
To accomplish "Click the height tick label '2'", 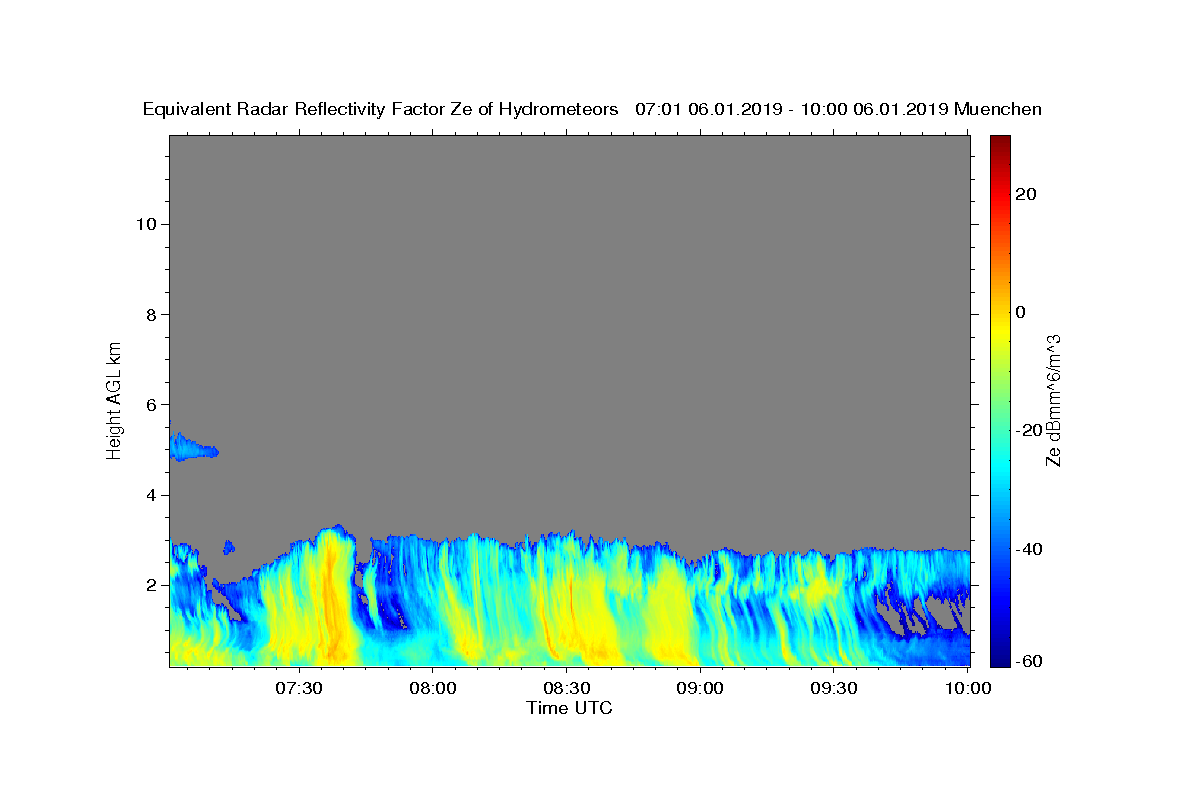I will point(152,585).
